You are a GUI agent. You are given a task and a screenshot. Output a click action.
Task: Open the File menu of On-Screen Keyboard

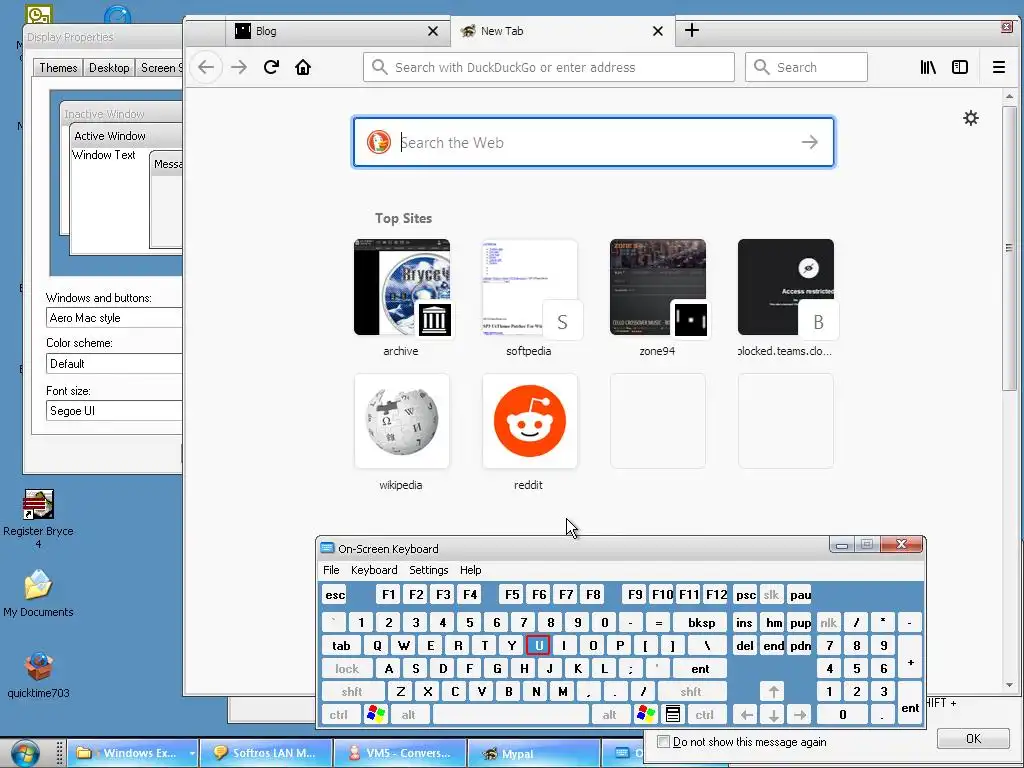[331, 570]
